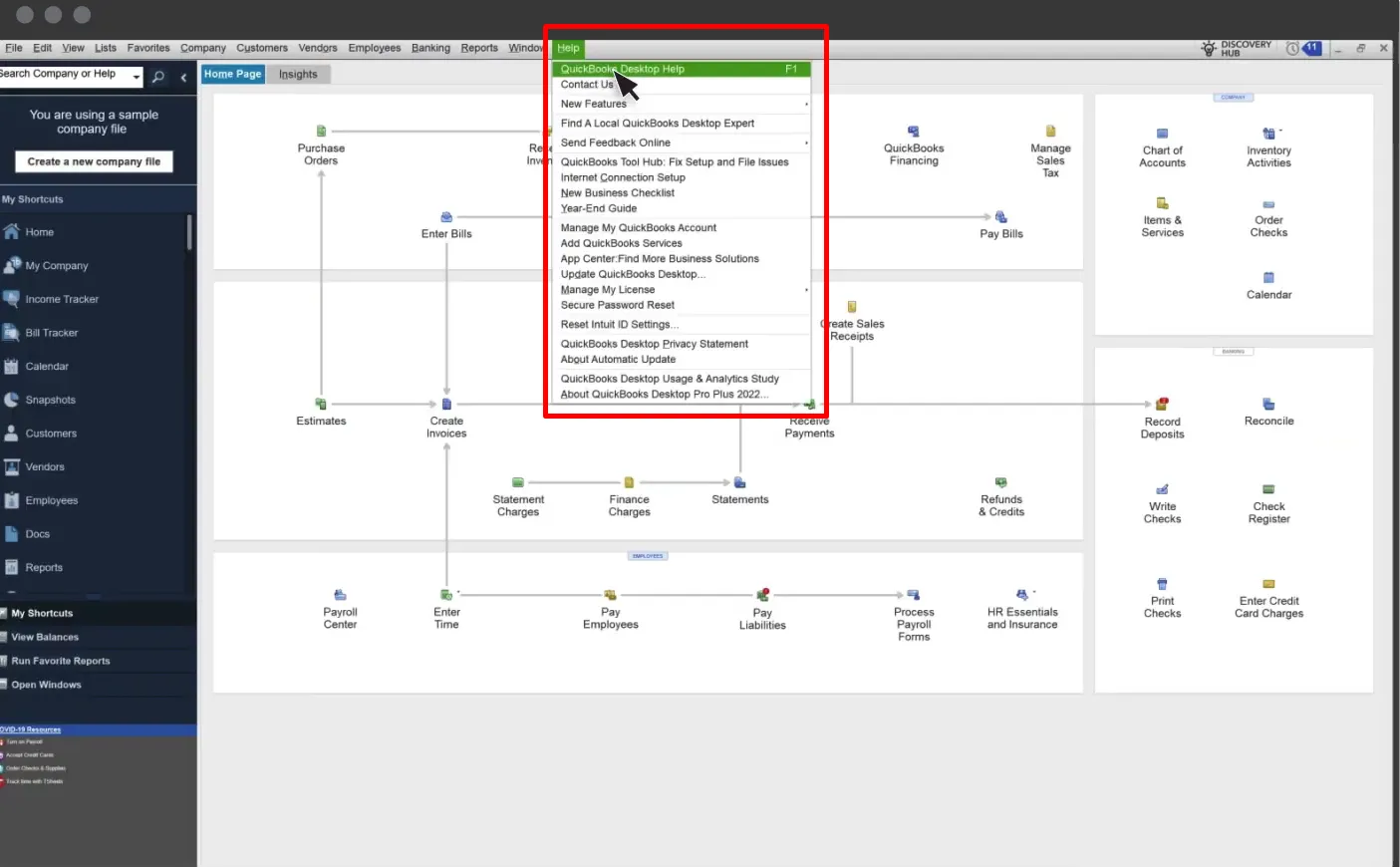Click the Statements icon
Image resolution: width=1400 pixels, height=867 pixels.
pyautogui.click(x=740, y=482)
